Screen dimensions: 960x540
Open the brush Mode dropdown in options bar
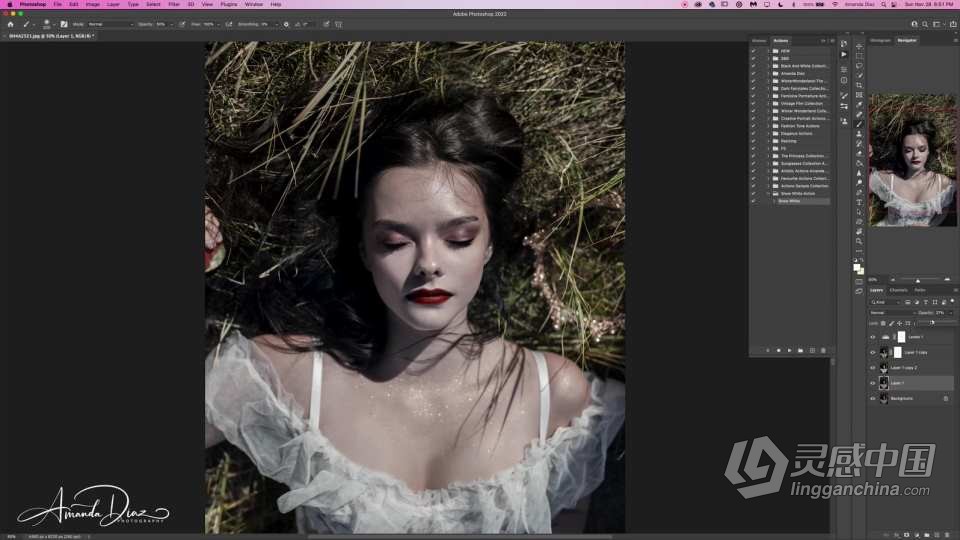click(110, 24)
